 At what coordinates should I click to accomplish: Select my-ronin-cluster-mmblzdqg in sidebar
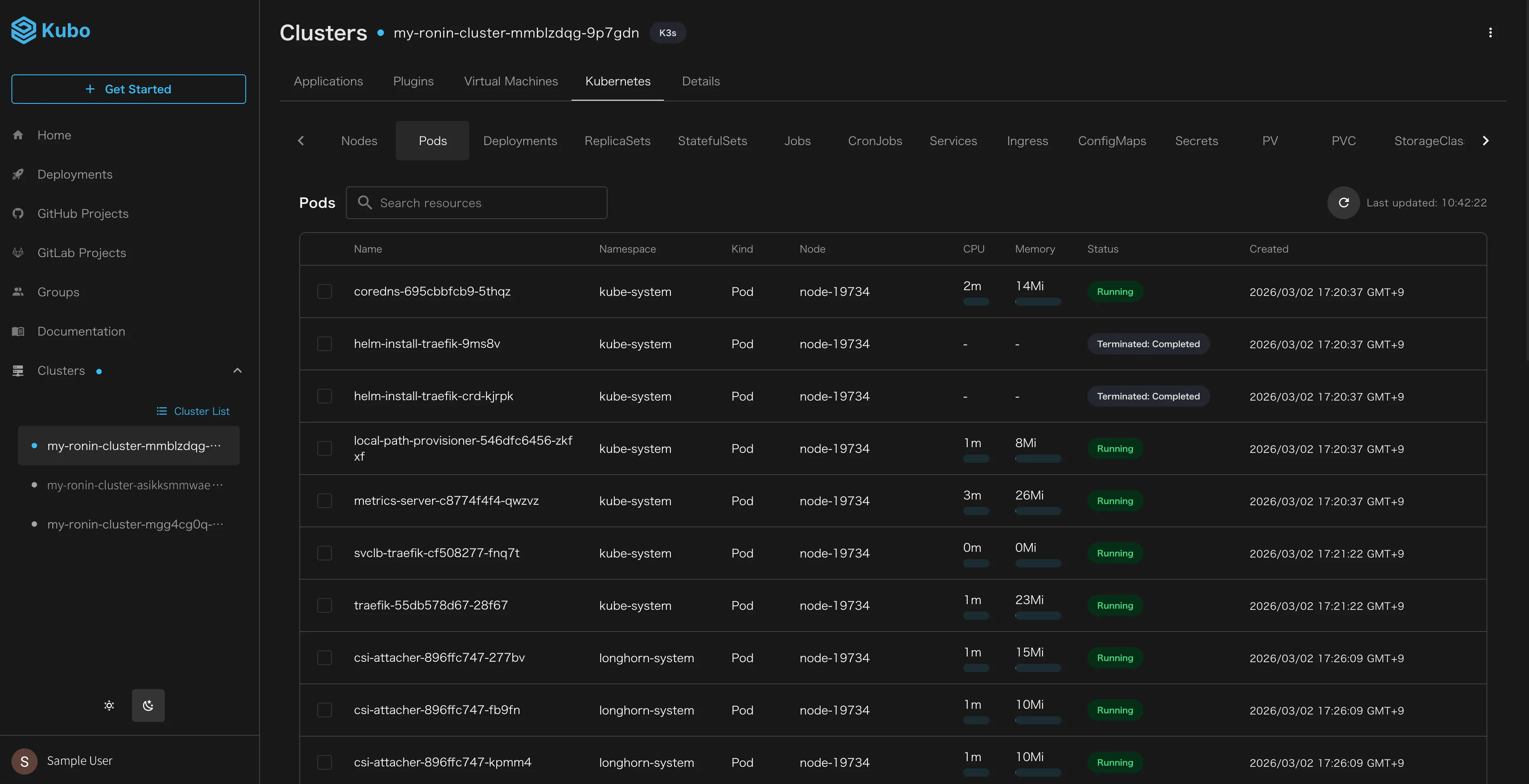(129, 445)
